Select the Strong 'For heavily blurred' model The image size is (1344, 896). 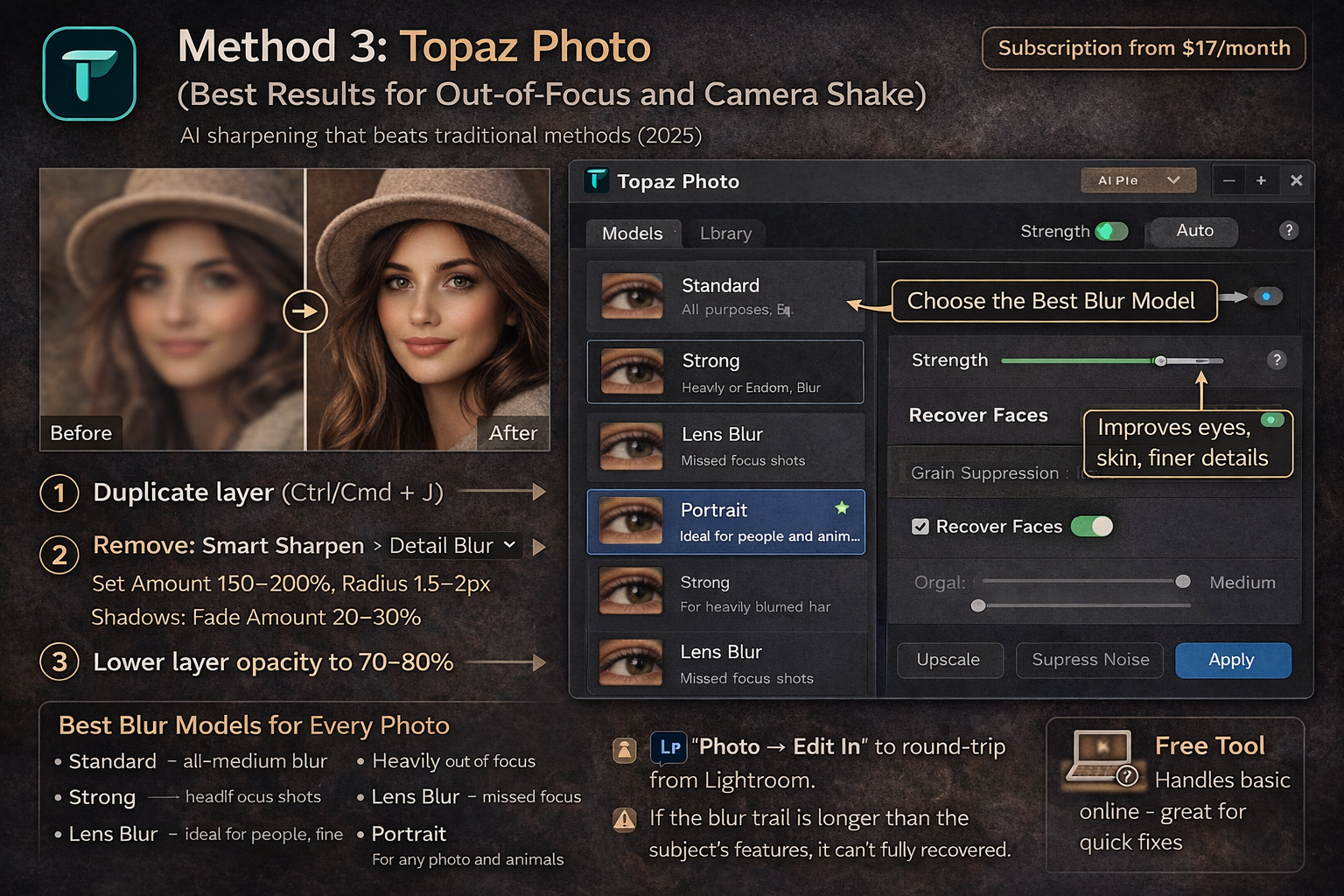725,593
